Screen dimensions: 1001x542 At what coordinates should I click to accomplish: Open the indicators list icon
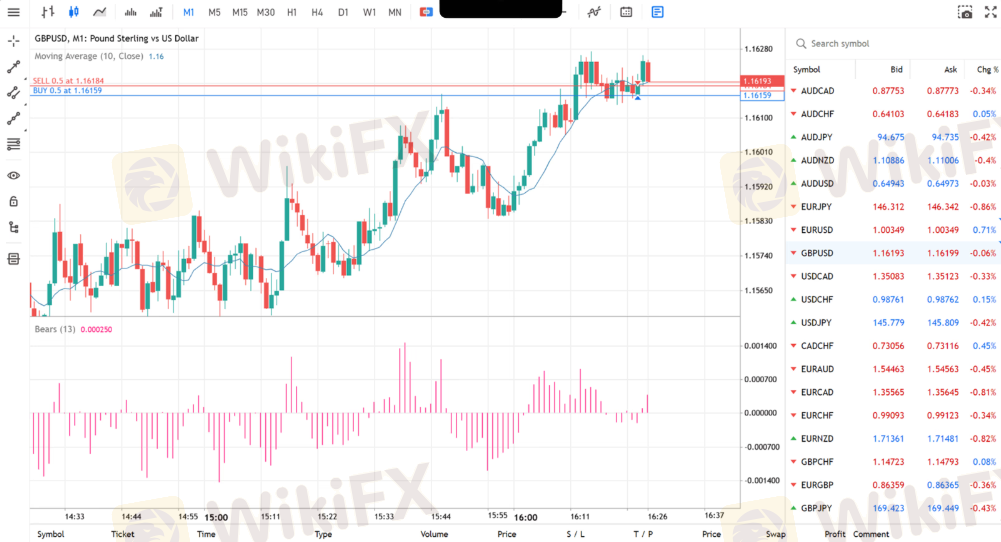tap(594, 12)
